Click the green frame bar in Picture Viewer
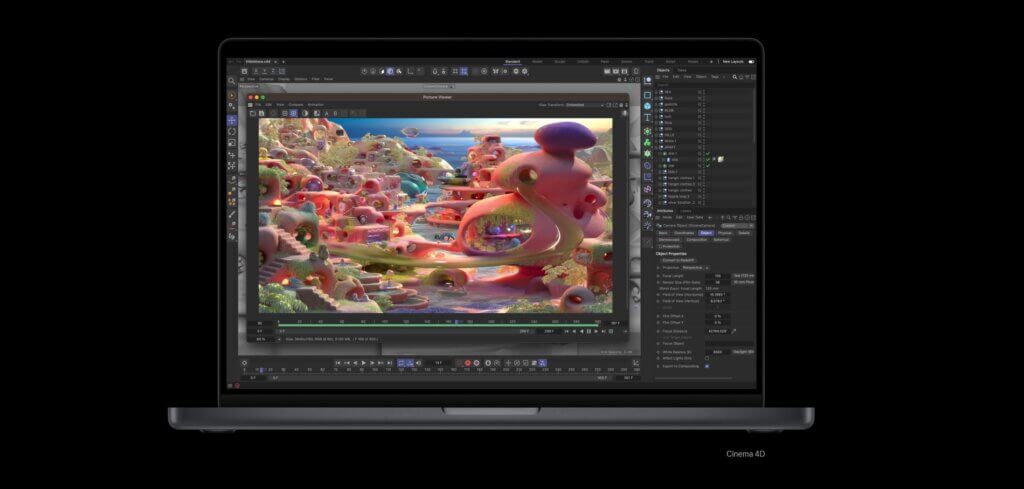 pyautogui.click(x=438, y=324)
